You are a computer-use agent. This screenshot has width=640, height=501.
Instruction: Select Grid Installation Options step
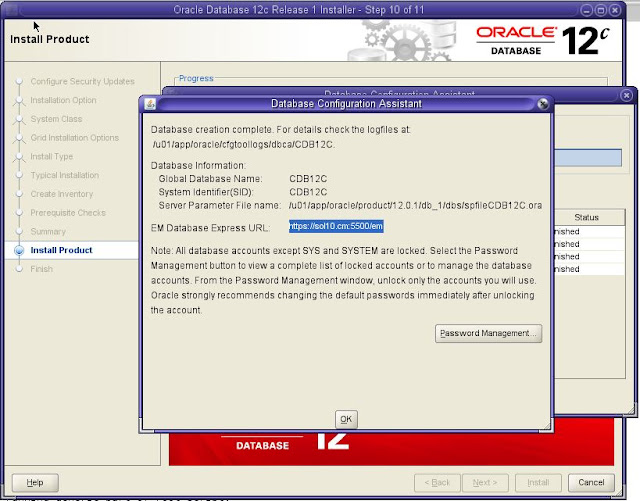point(75,138)
